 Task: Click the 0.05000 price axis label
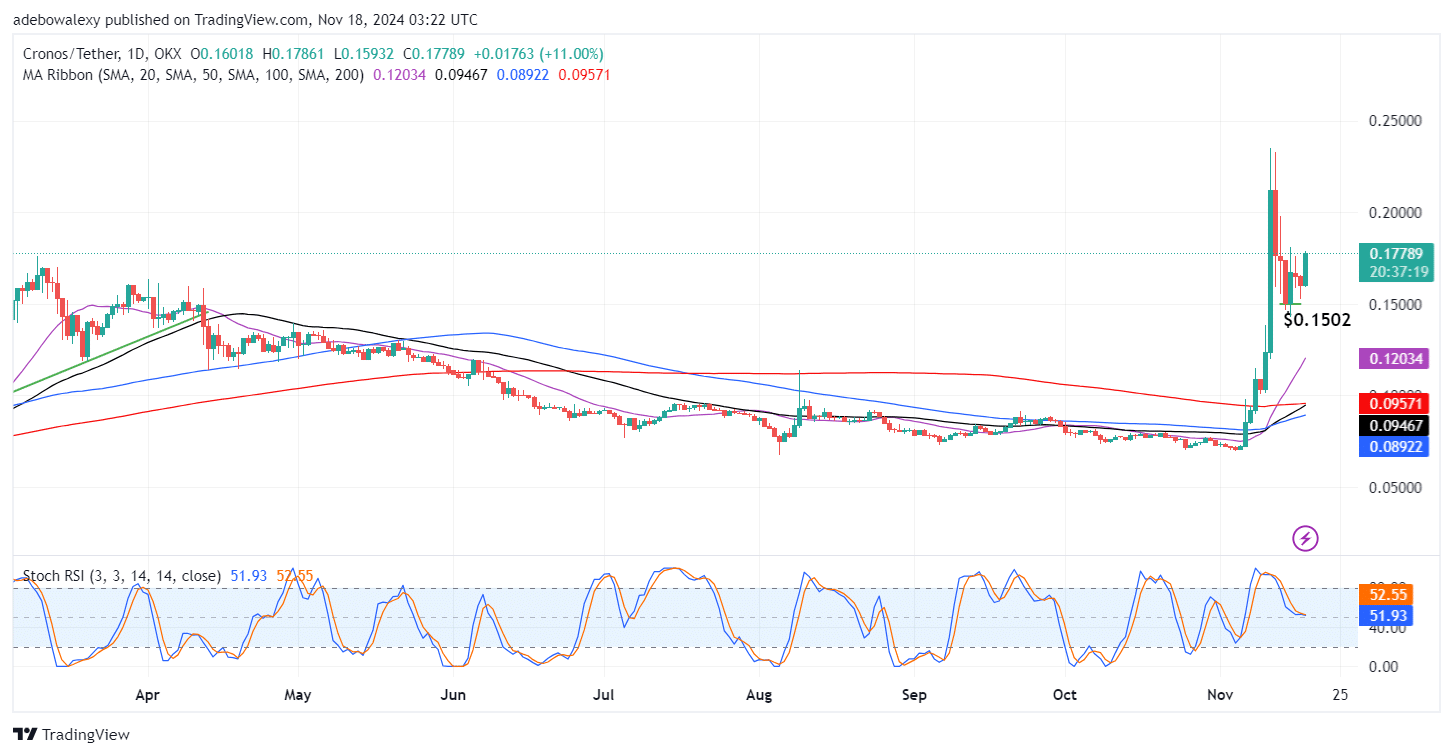1393,488
